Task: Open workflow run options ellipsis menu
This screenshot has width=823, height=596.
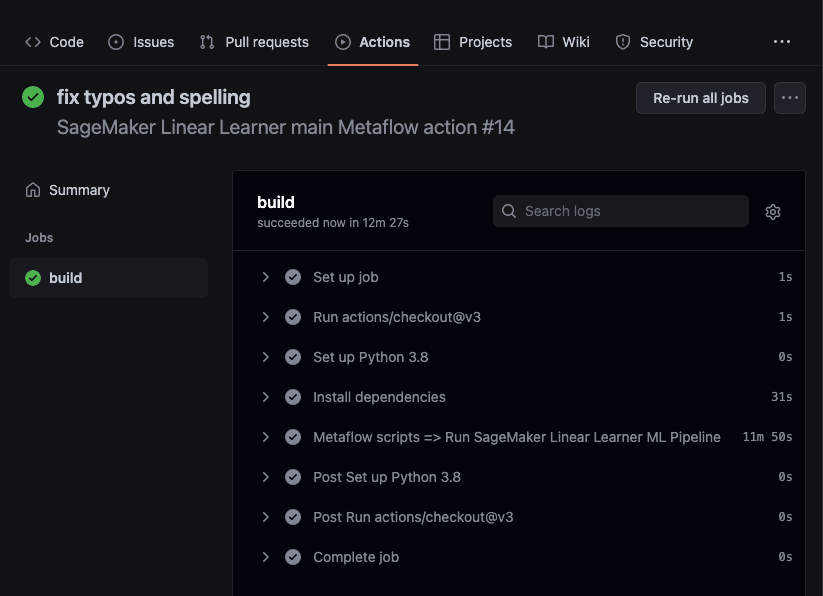Action: click(789, 98)
